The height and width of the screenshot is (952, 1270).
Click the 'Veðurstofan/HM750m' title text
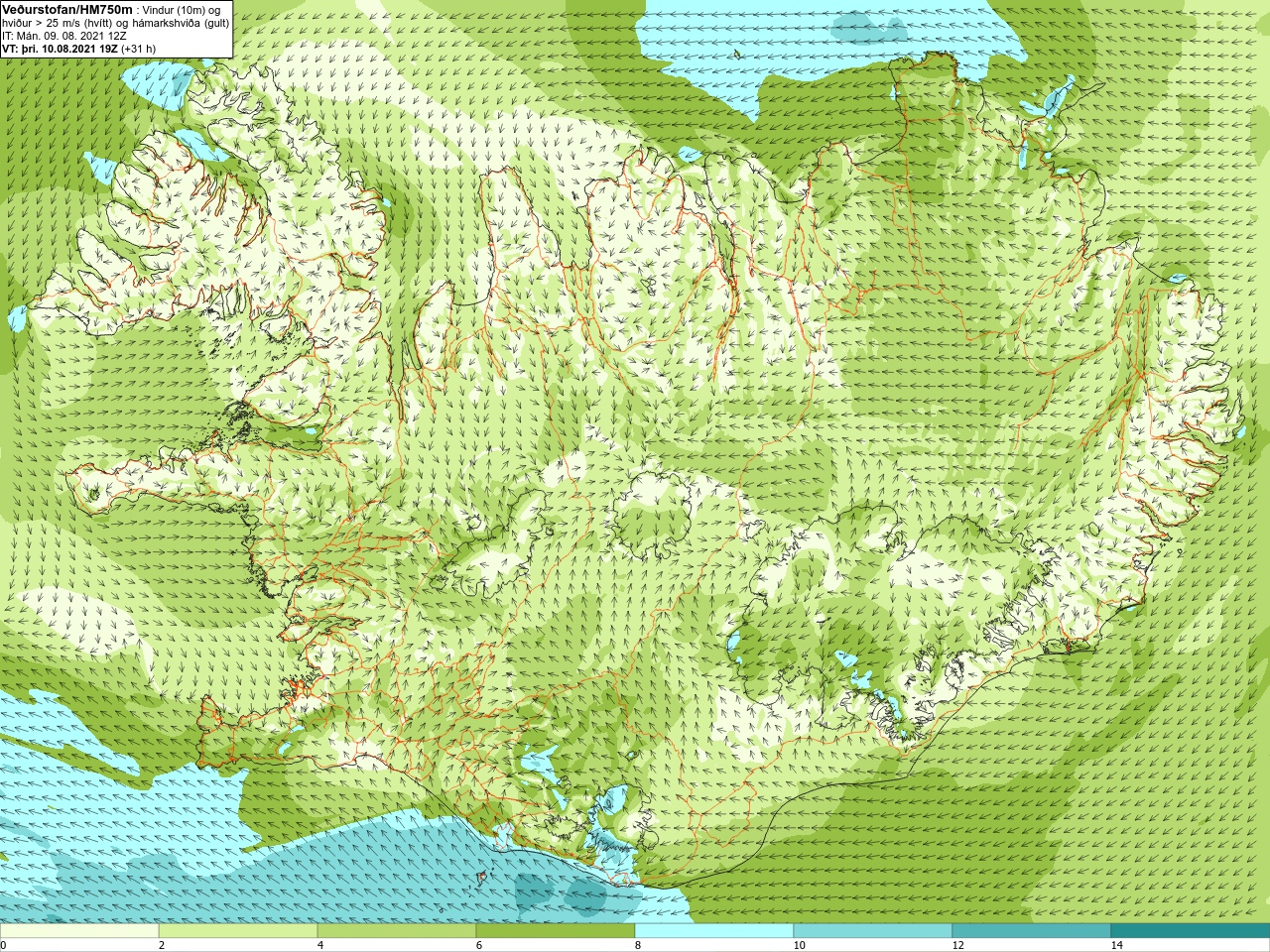coord(68,9)
